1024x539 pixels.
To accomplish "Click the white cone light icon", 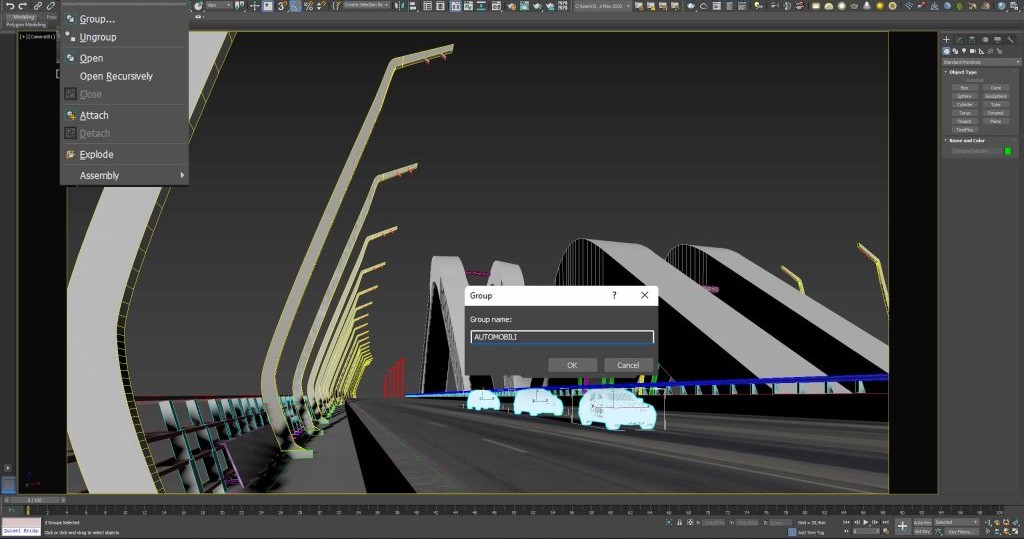I will click(867, 6).
